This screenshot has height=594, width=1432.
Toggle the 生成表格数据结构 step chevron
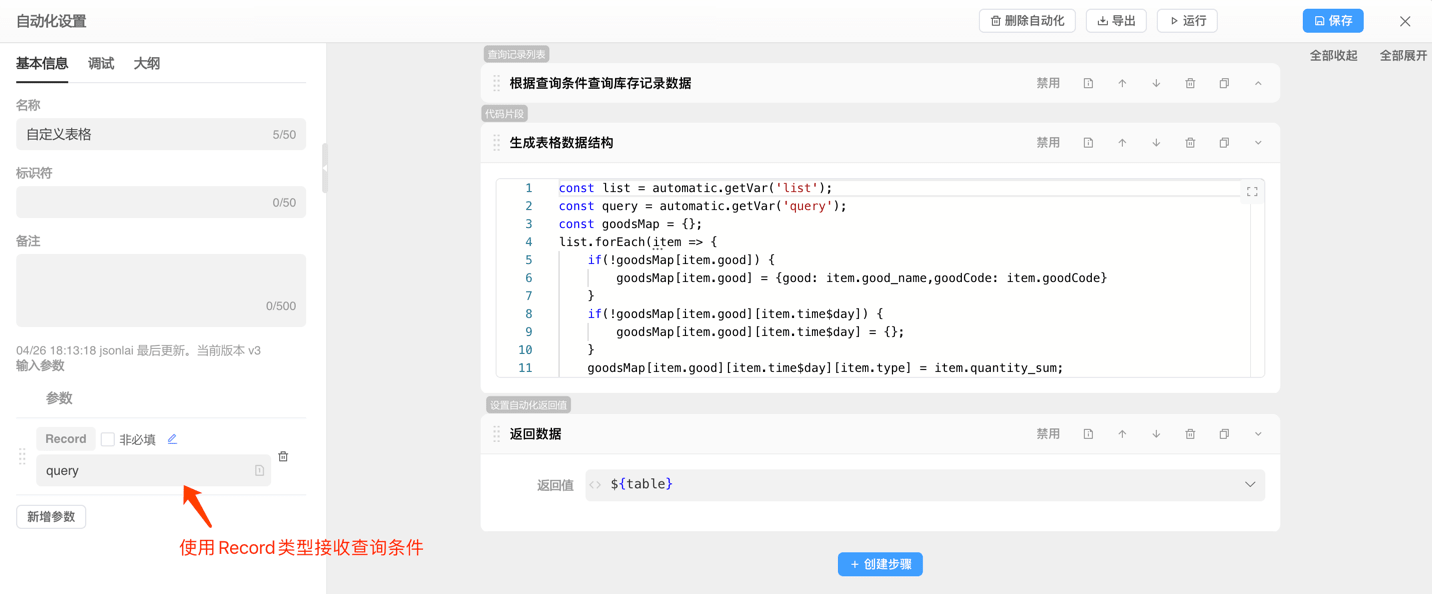(x=1258, y=143)
